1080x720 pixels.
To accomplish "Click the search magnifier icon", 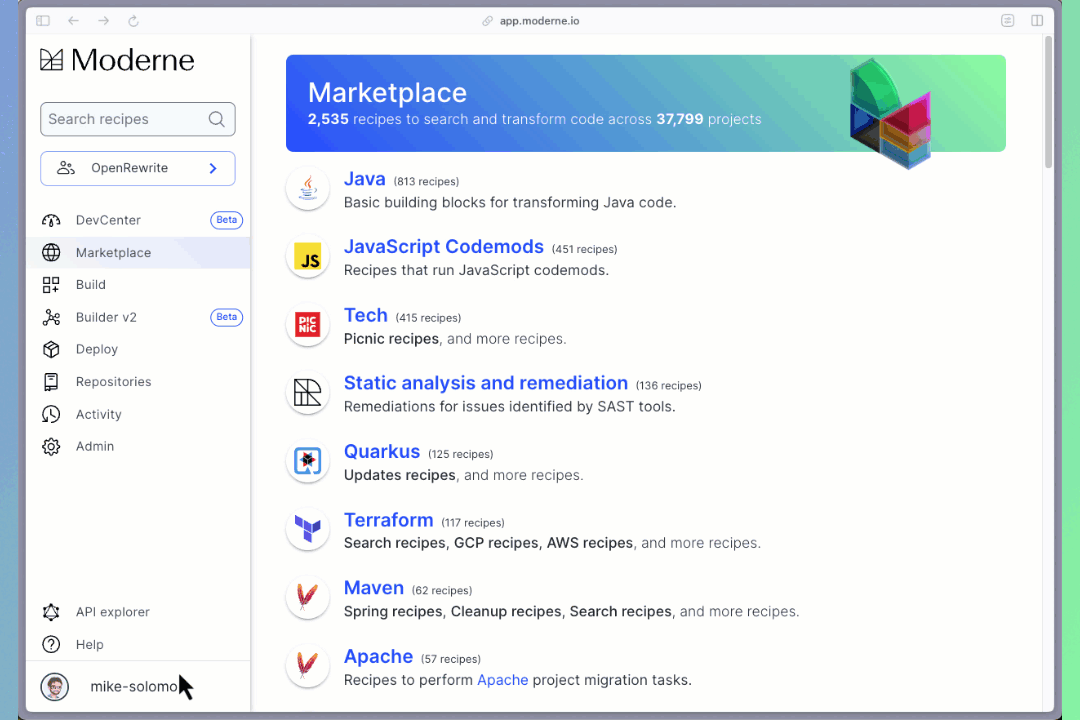I will (x=216, y=119).
